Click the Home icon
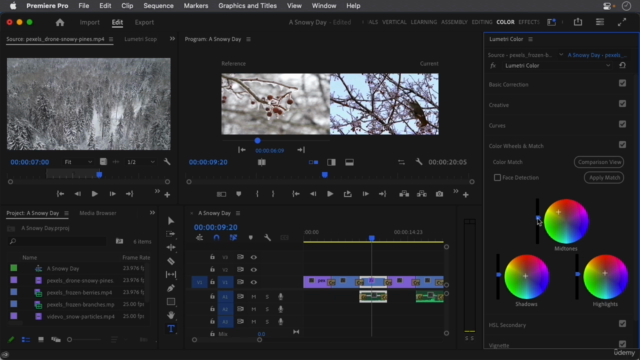 60,22
